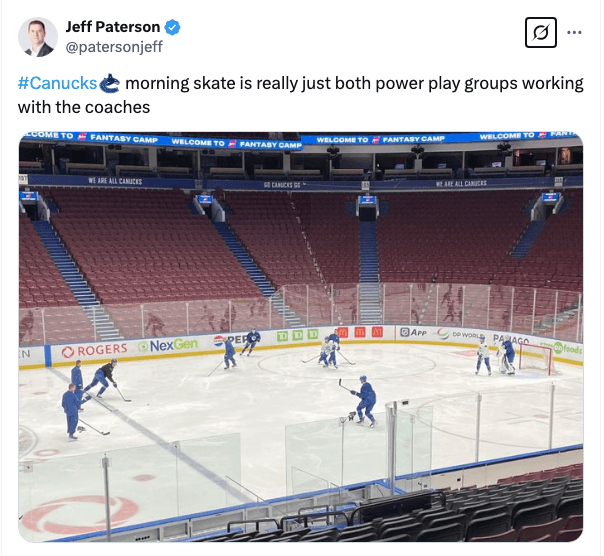
Task: Click the Grok slashed-square icon
Action: point(540,33)
